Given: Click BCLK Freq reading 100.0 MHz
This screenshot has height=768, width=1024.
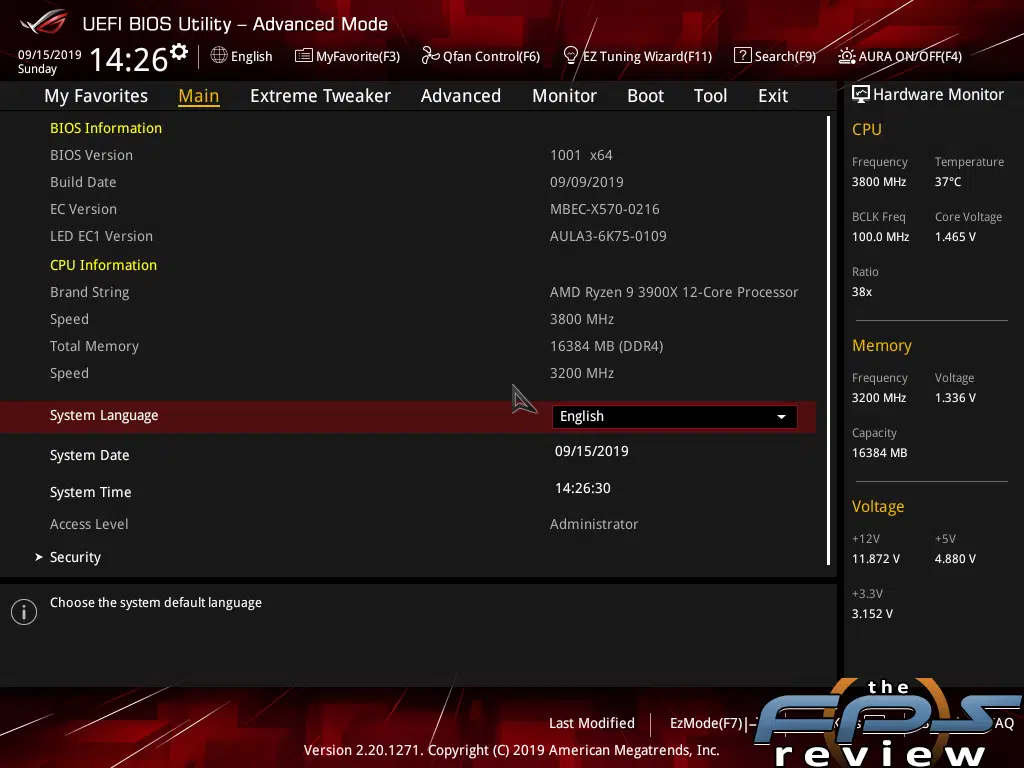Looking at the screenshot, I should pyautogui.click(x=880, y=236).
